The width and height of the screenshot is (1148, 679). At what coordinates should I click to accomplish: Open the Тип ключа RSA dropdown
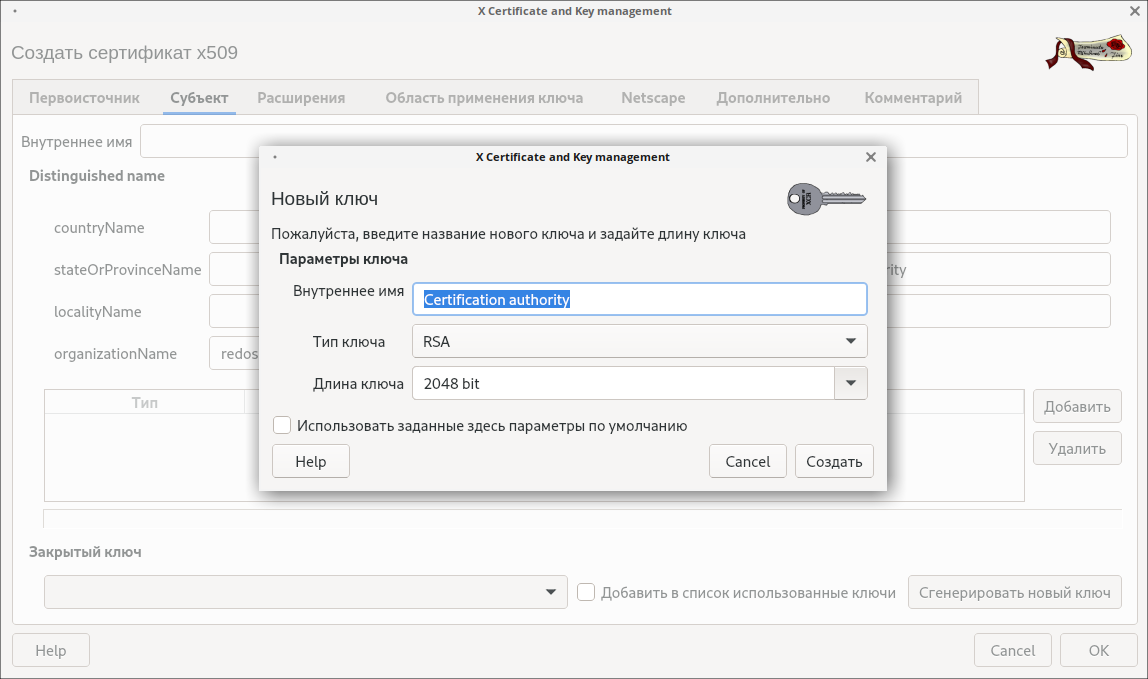pos(639,341)
